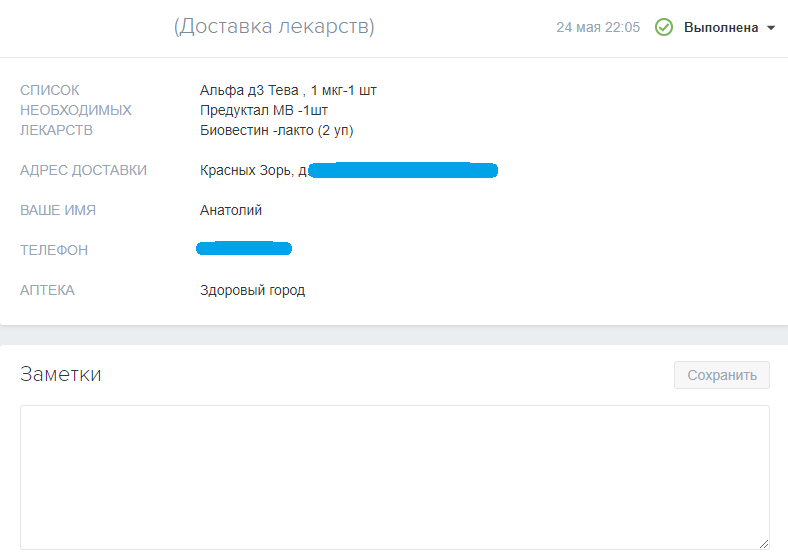Viewport: 788px width, 556px height.
Task: Open the Выполнена status dropdown
Action: pos(720,28)
